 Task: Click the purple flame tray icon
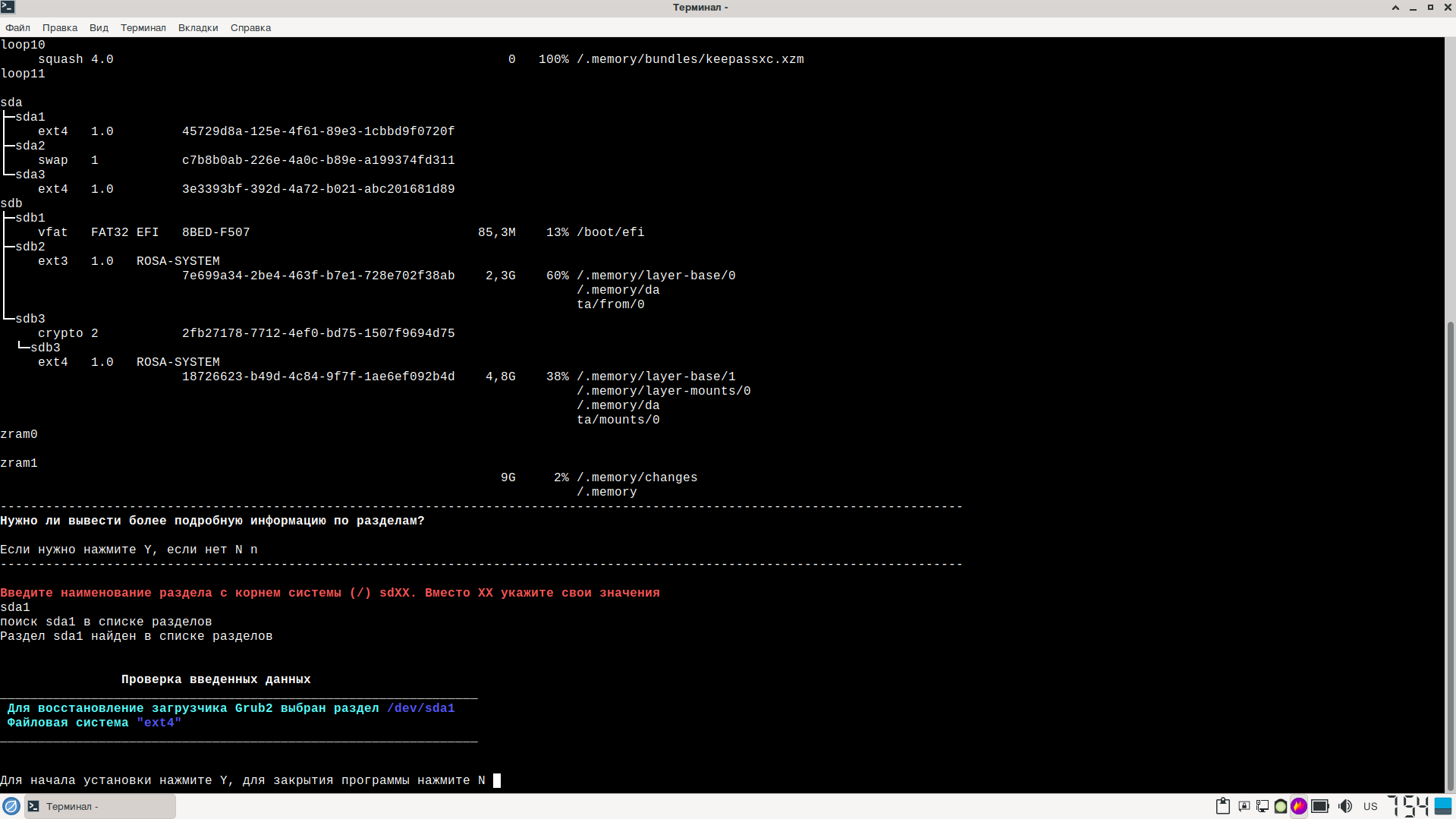coord(1299,806)
